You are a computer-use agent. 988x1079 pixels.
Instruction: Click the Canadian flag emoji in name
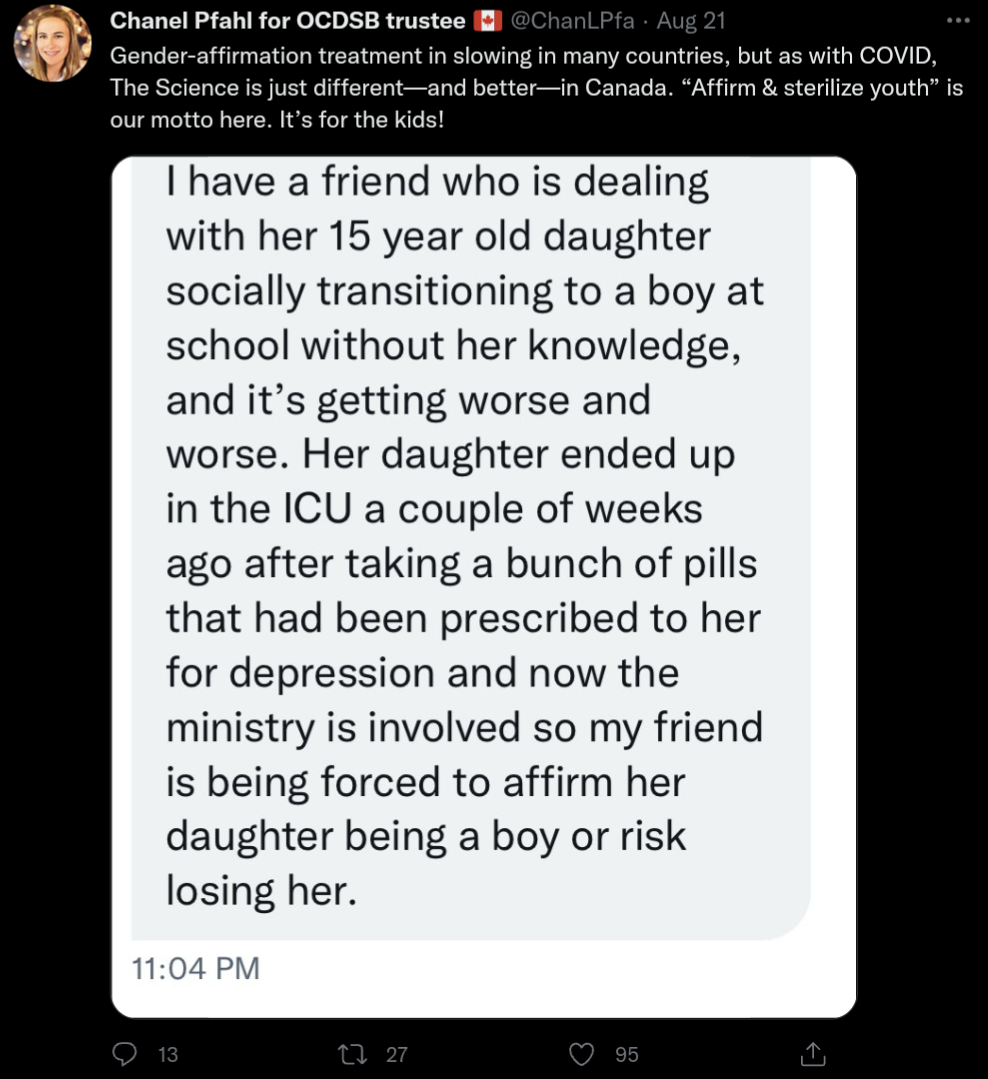coord(488,21)
